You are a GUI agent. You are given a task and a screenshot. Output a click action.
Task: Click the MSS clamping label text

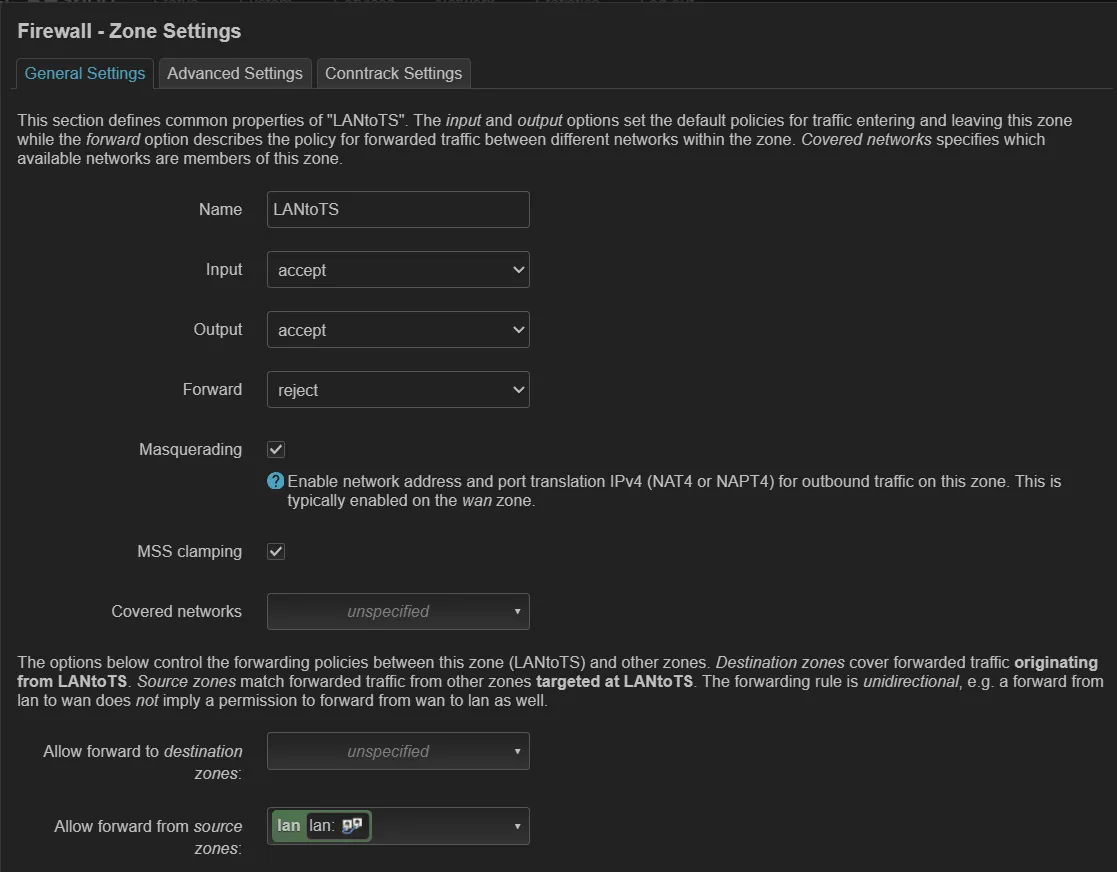189,551
